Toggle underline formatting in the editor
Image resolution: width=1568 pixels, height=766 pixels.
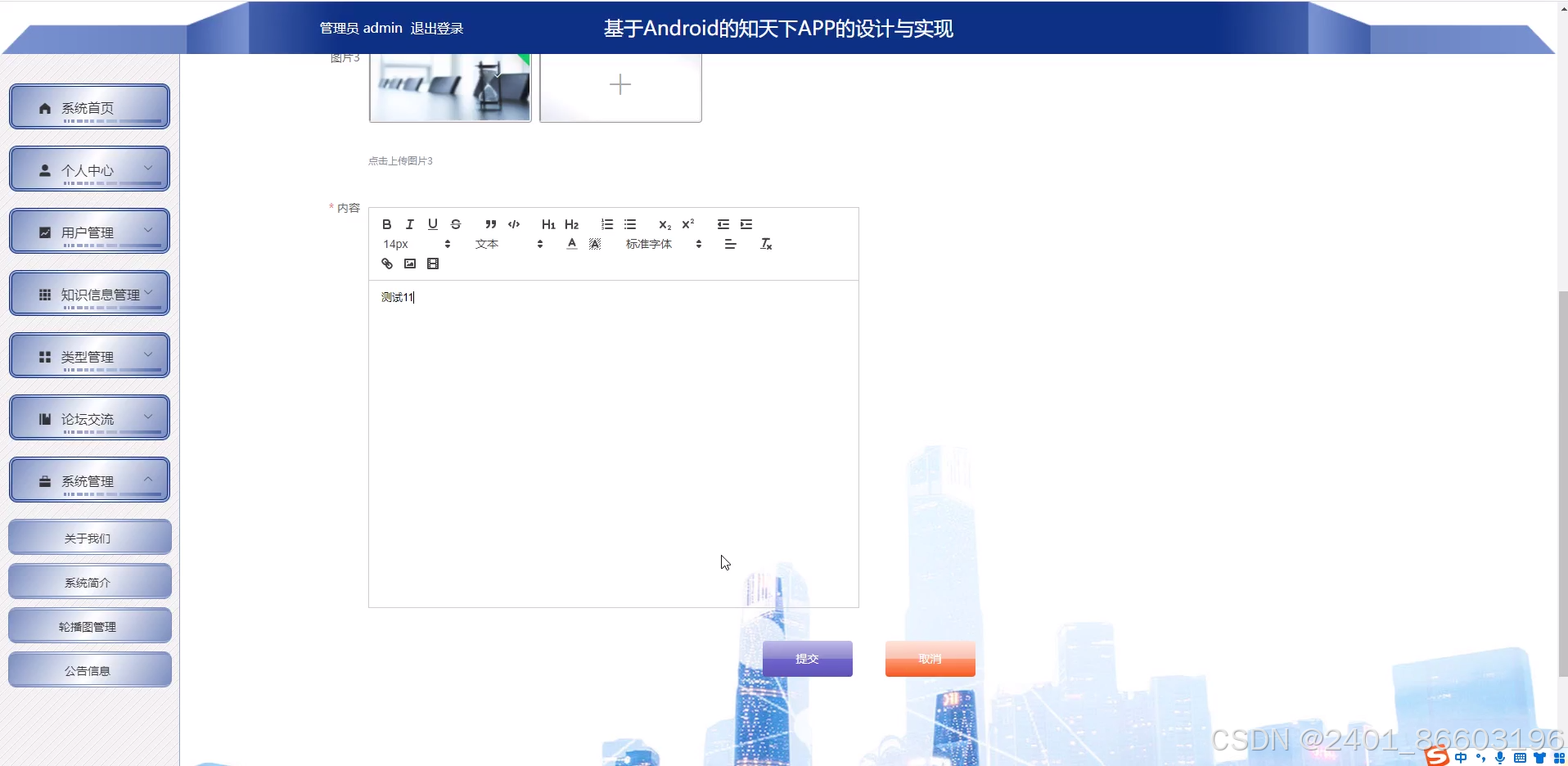(433, 224)
